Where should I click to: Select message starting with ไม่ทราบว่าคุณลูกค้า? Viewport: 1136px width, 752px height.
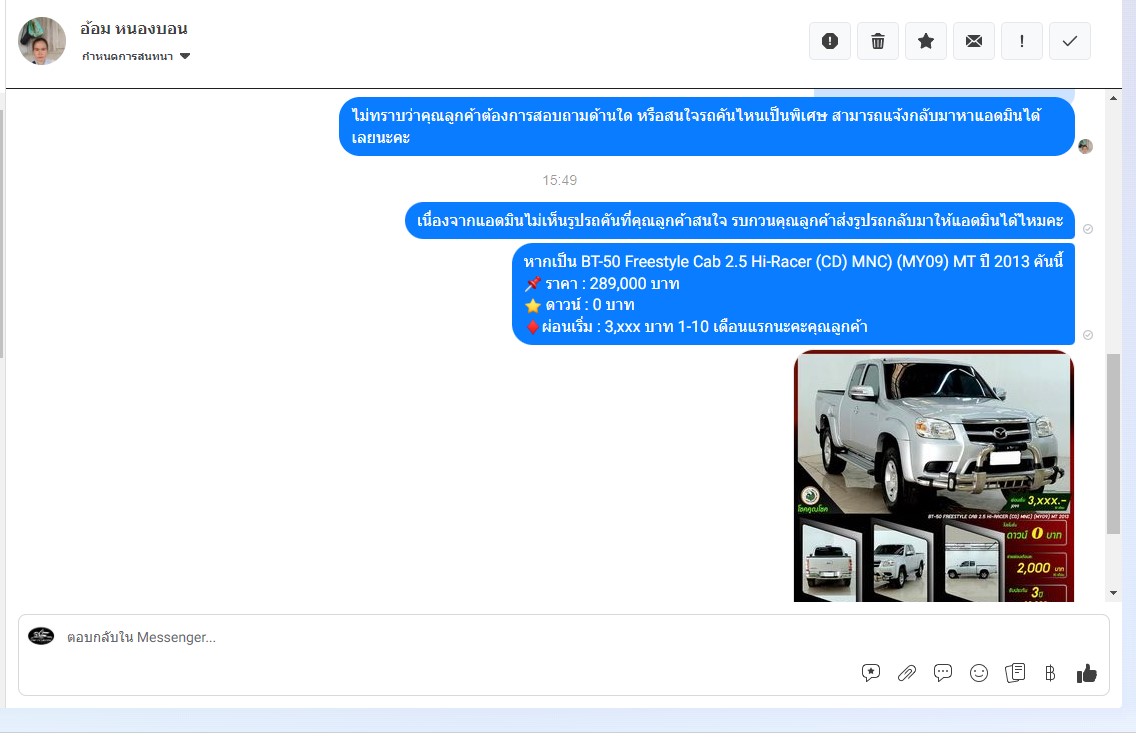(706, 126)
